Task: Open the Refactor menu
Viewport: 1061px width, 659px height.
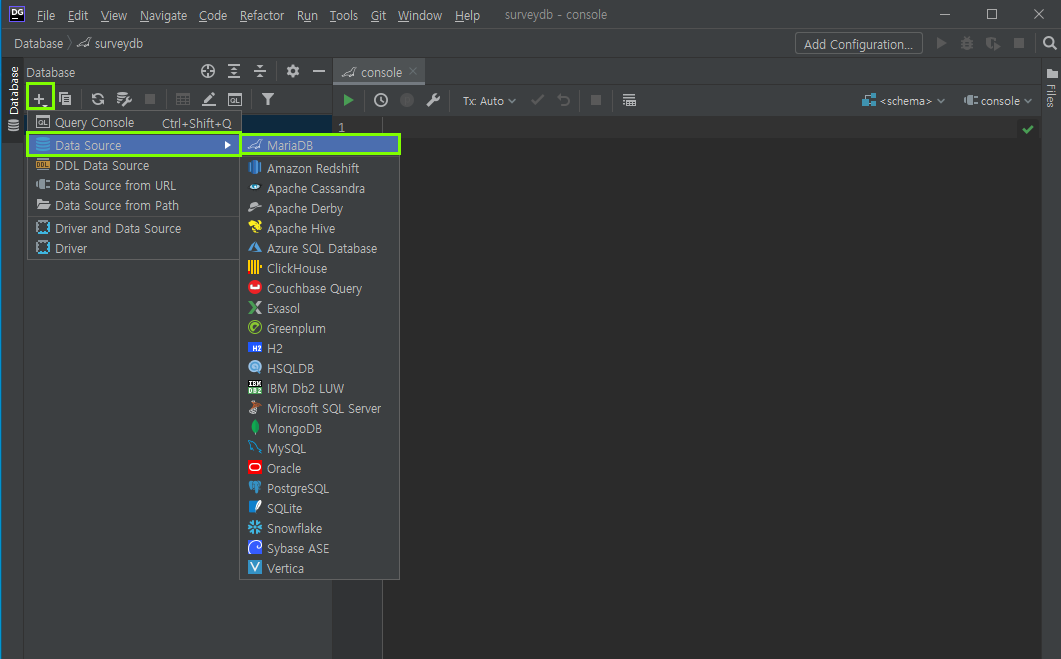Action: tap(261, 15)
